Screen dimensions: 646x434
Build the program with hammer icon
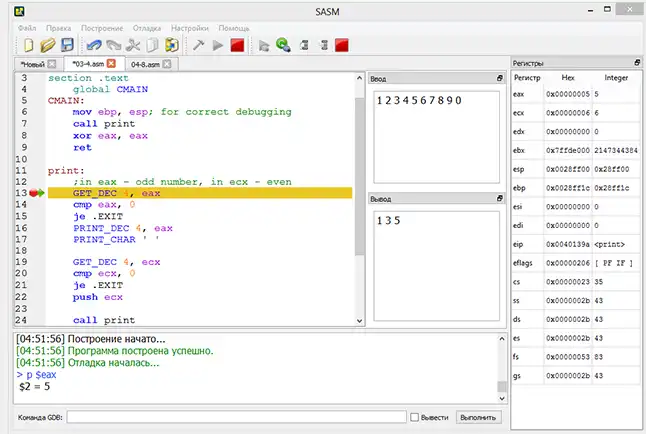click(198, 45)
